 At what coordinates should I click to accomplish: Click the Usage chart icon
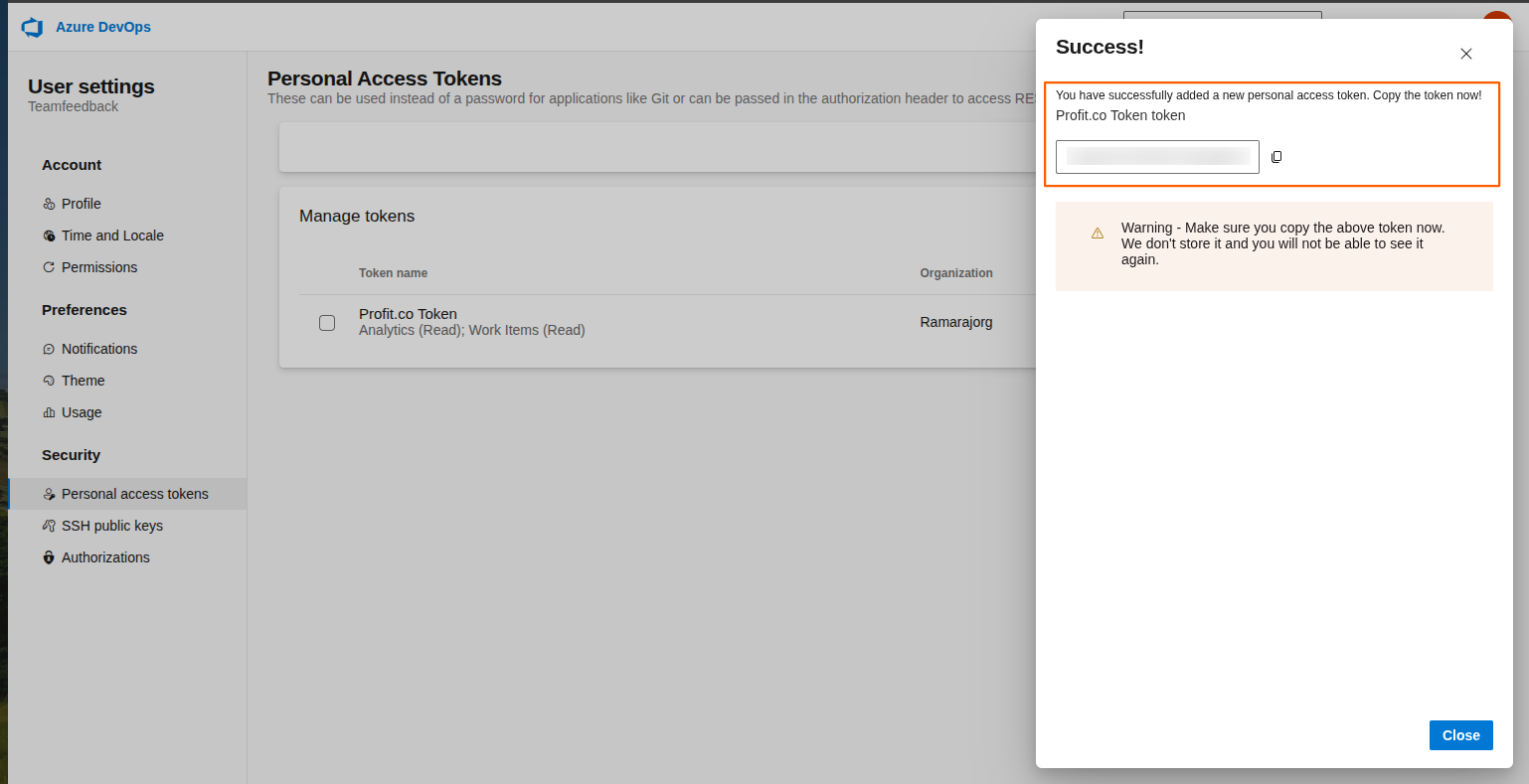pyautogui.click(x=49, y=412)
